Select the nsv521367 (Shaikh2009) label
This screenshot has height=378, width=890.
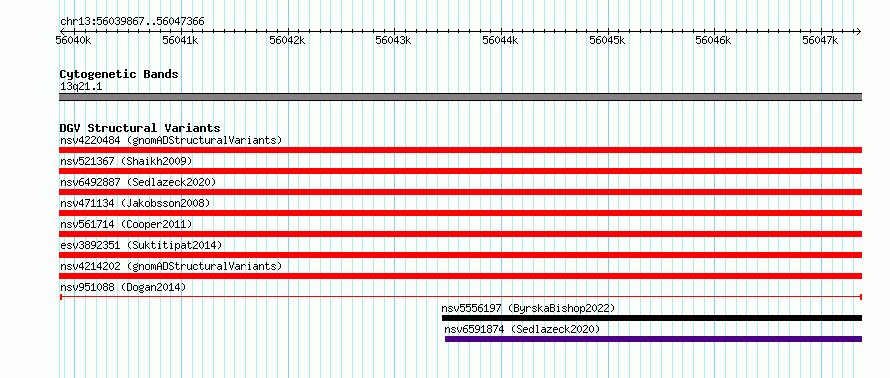pyautogui.click(x=126, y=161)
